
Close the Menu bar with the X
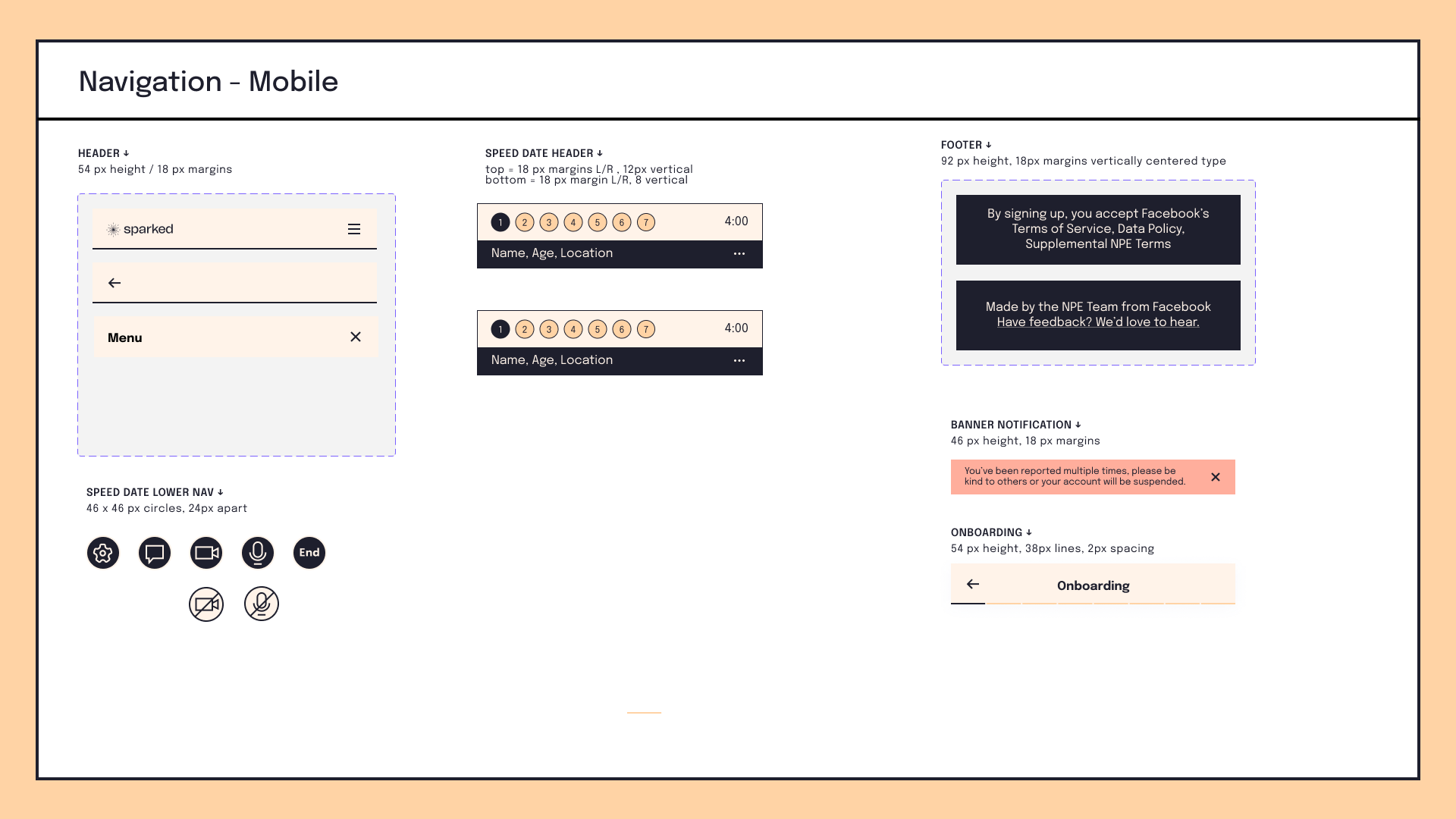click(356, 337)
